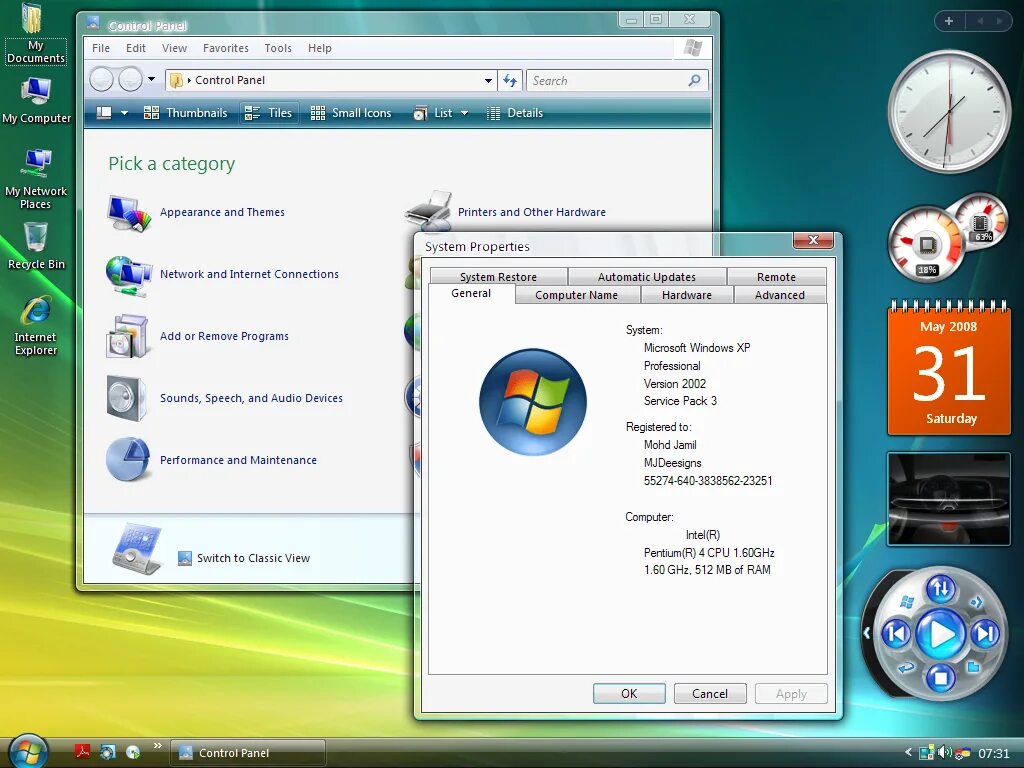Click the Forward navigation button in Control Panel

pos(130,80)
